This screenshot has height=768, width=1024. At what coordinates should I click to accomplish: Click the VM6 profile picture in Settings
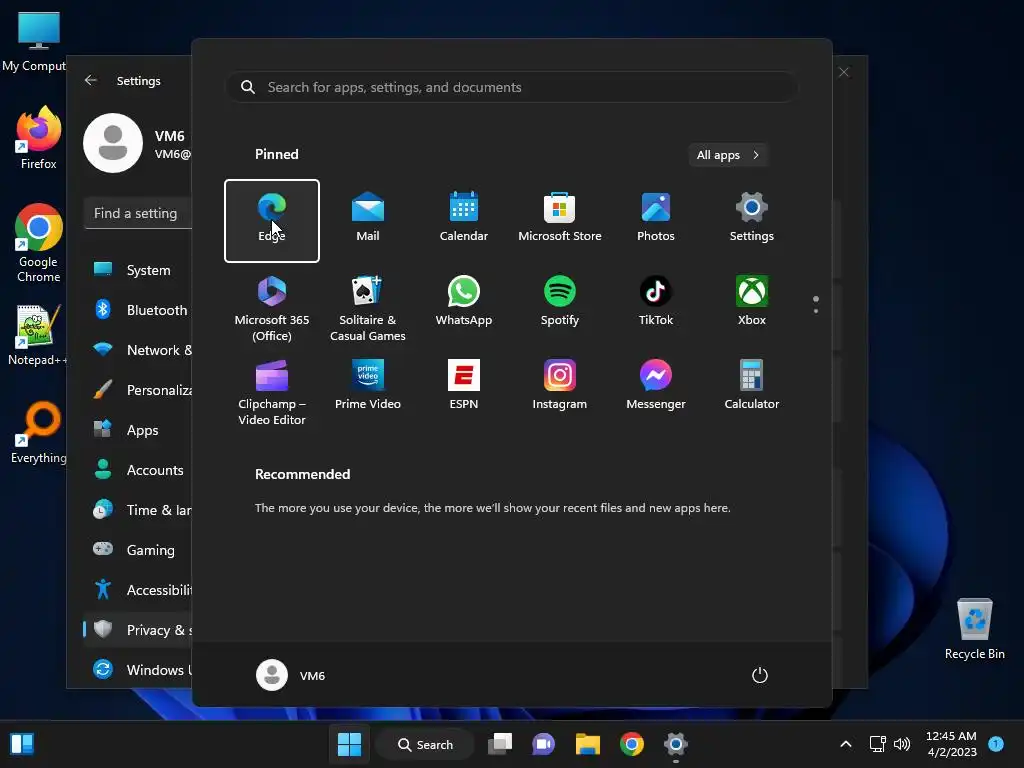pyautogui.click(x=113, y=143)
